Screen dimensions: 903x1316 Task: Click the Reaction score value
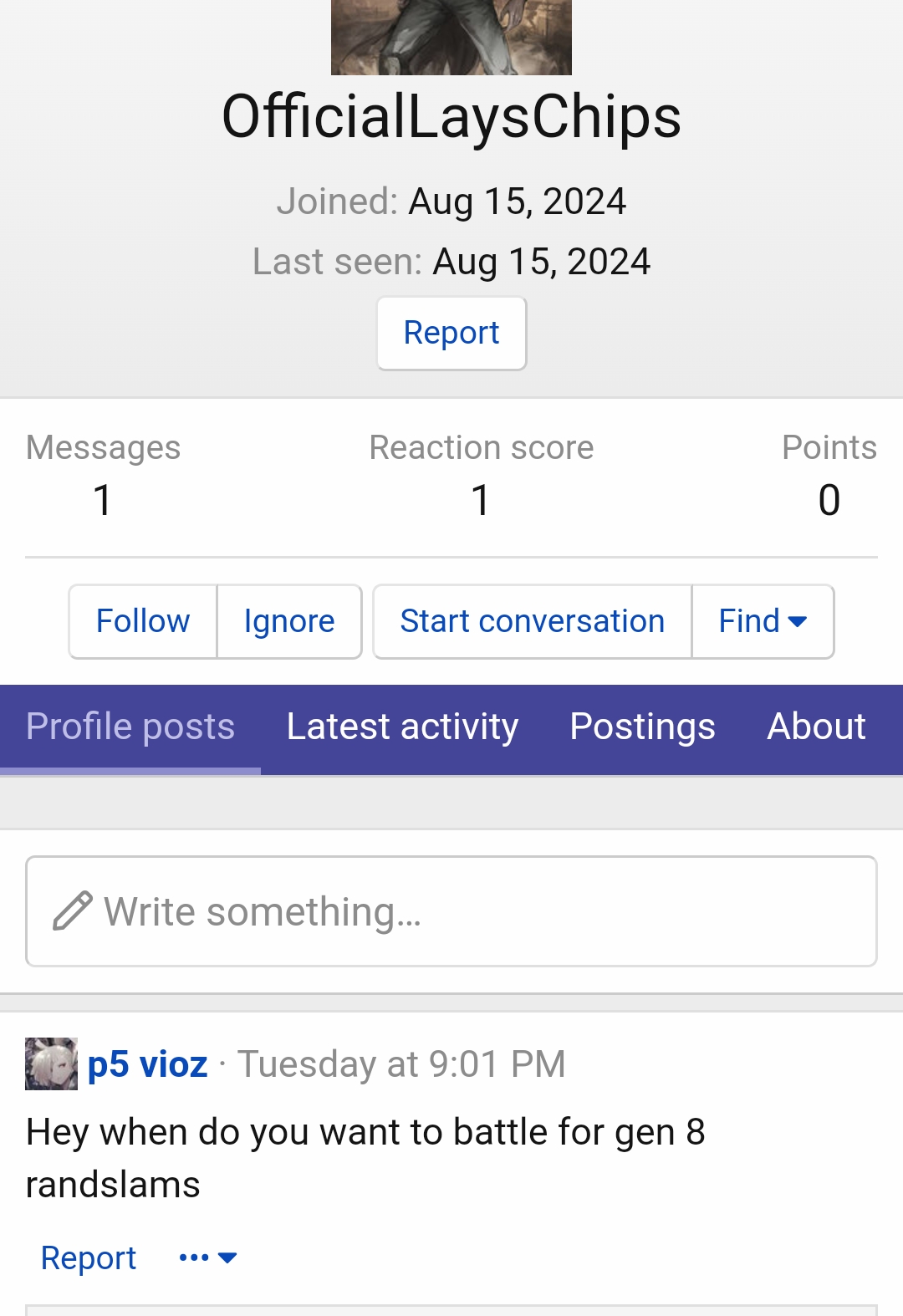click(x=481, y=500)
